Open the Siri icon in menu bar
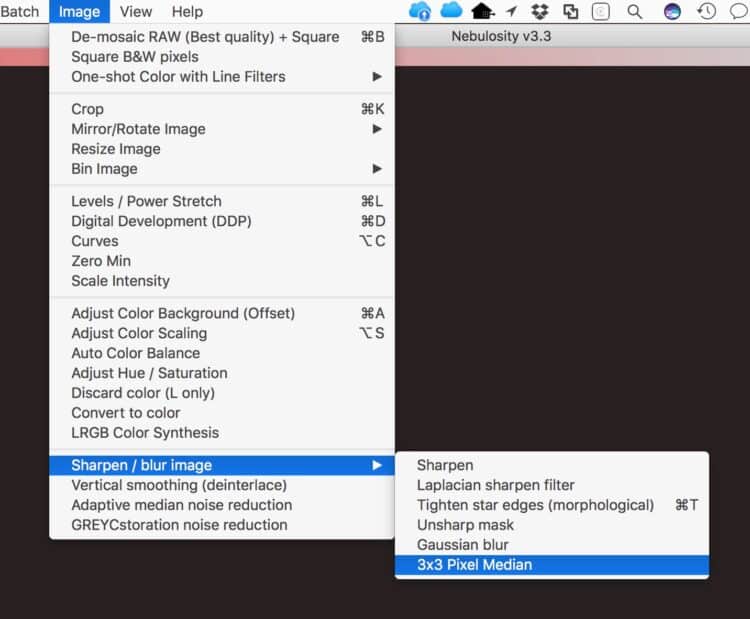 [x=672, y=11]
